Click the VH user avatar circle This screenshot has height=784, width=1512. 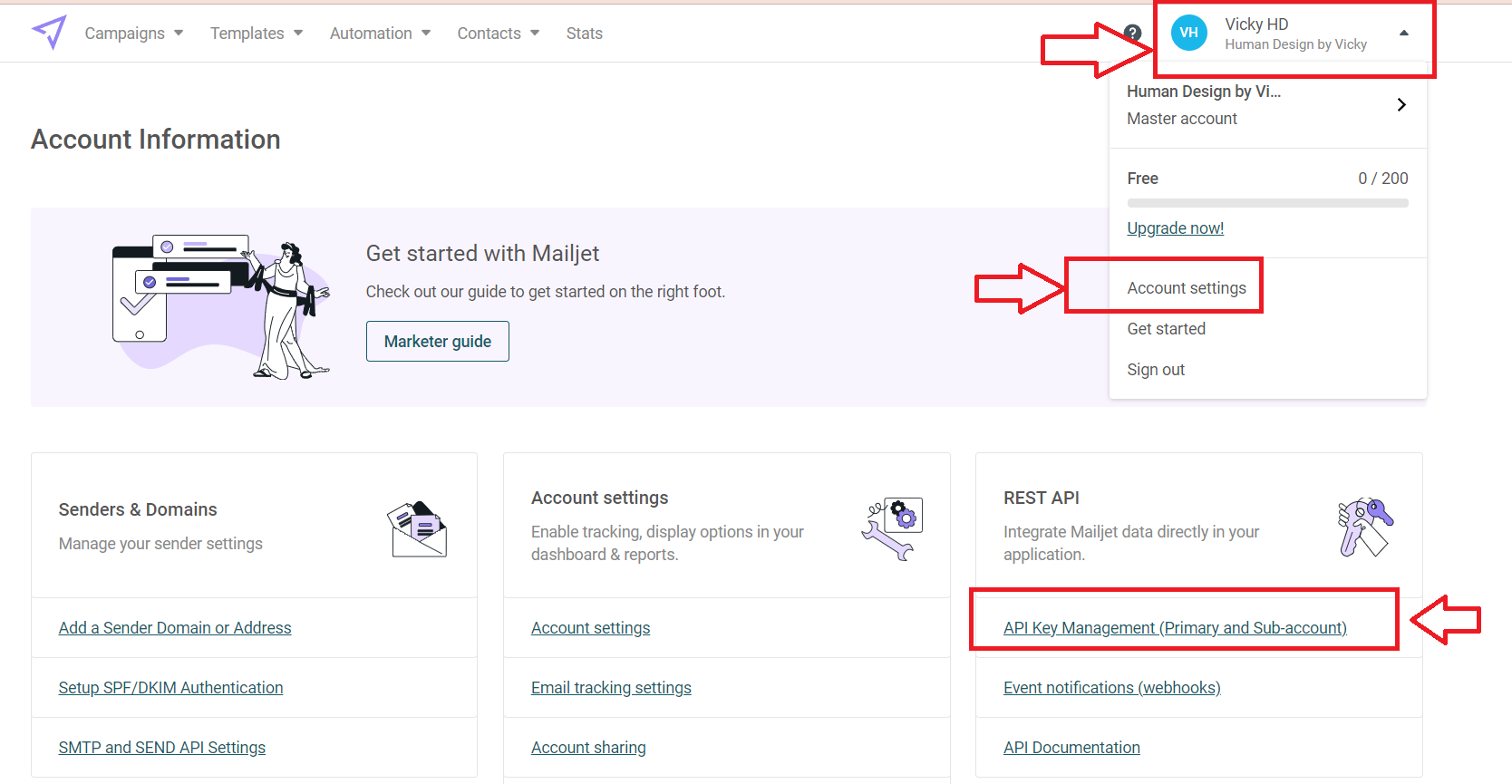click(x=1188, y=33)
